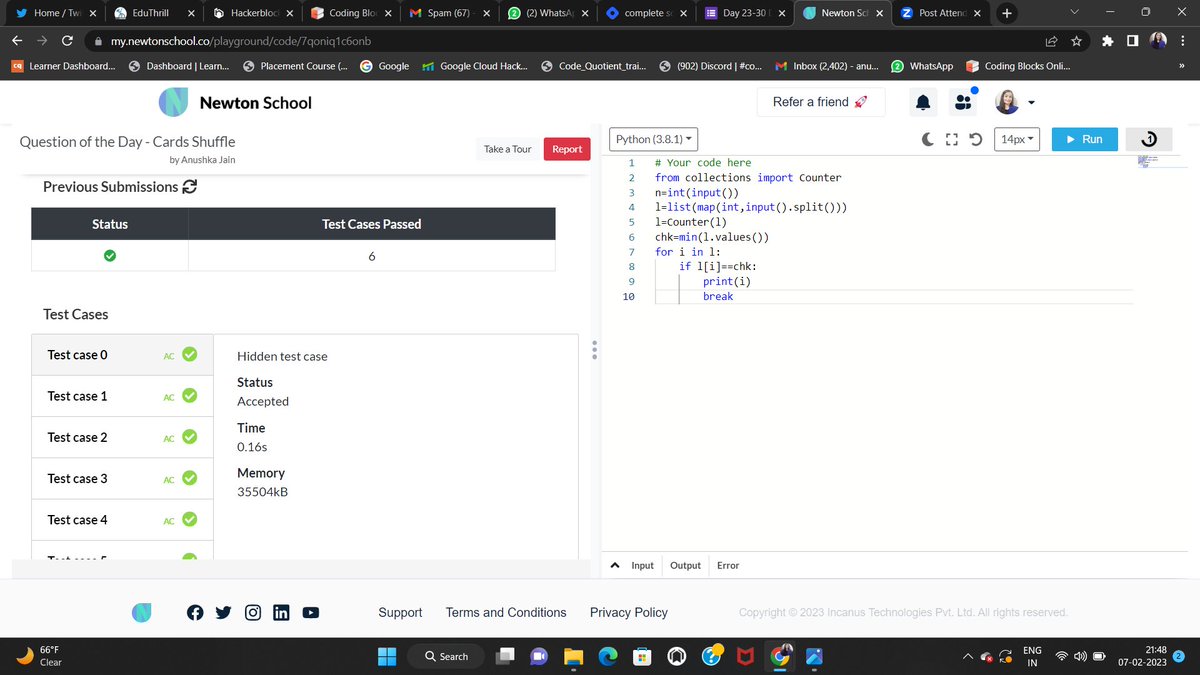The width and height of the screenshot is (1200, 675).
Task: Open Task View from the taskbar
Action: pyautogui.click(x=507, y=656)
